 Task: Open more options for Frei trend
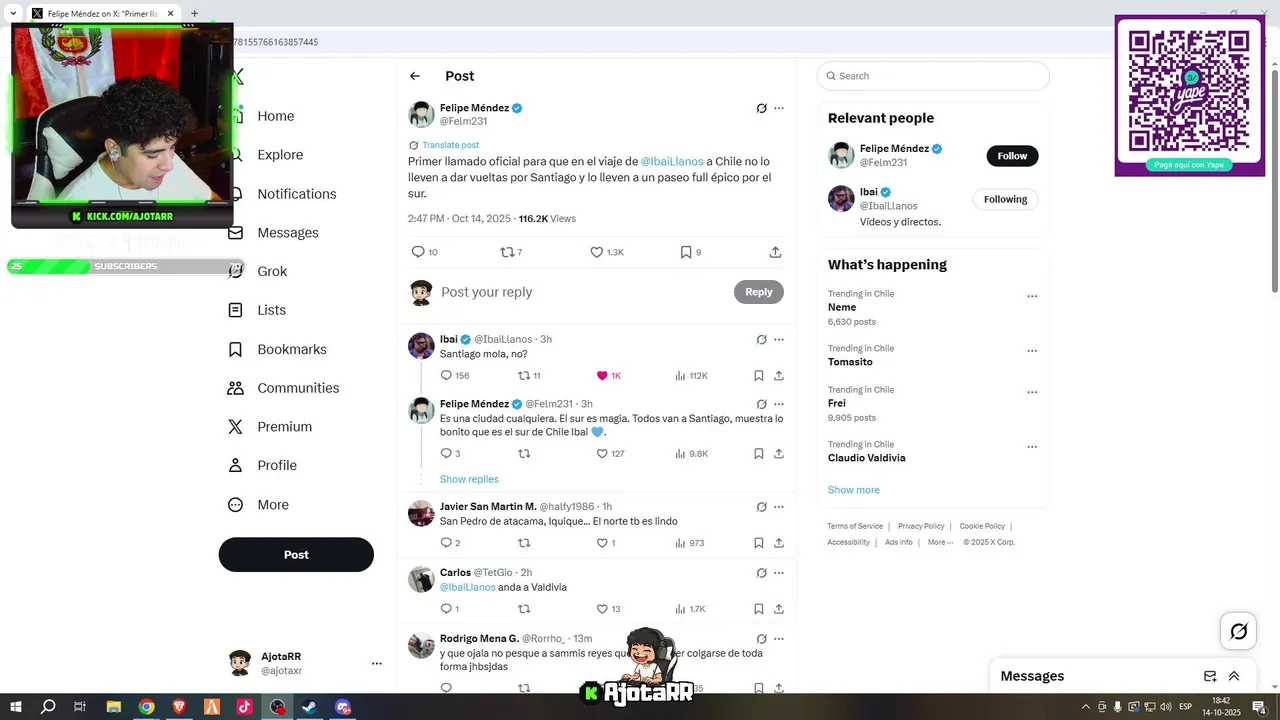(1032, 392)
